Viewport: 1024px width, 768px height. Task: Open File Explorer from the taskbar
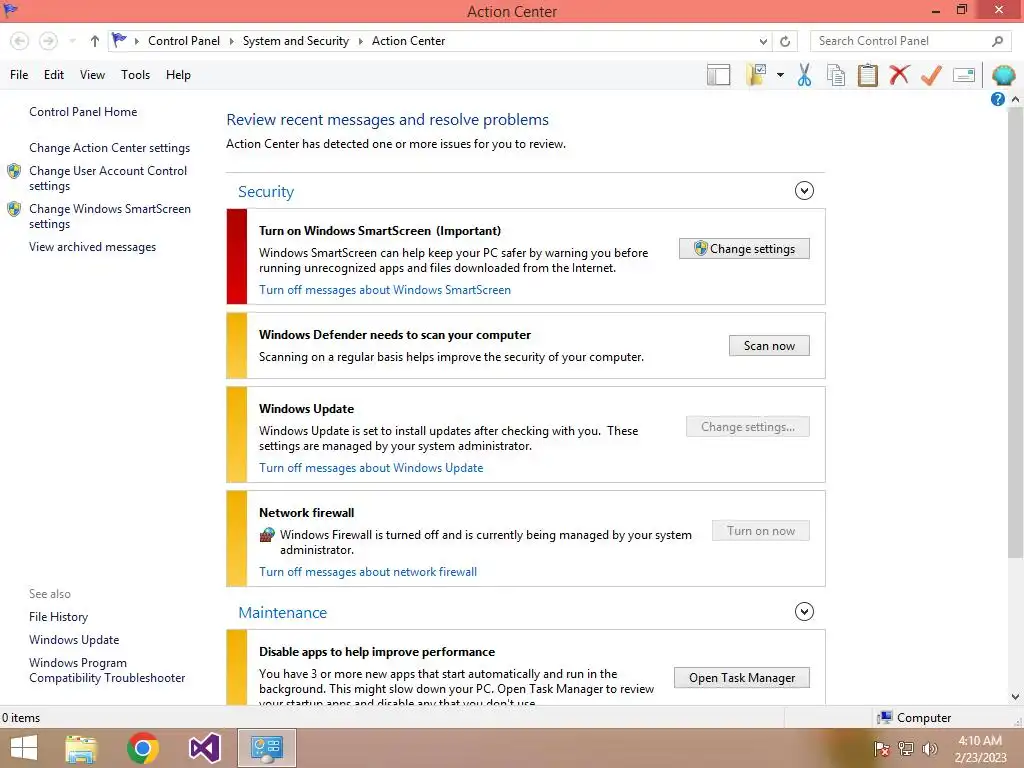(80, 748)
